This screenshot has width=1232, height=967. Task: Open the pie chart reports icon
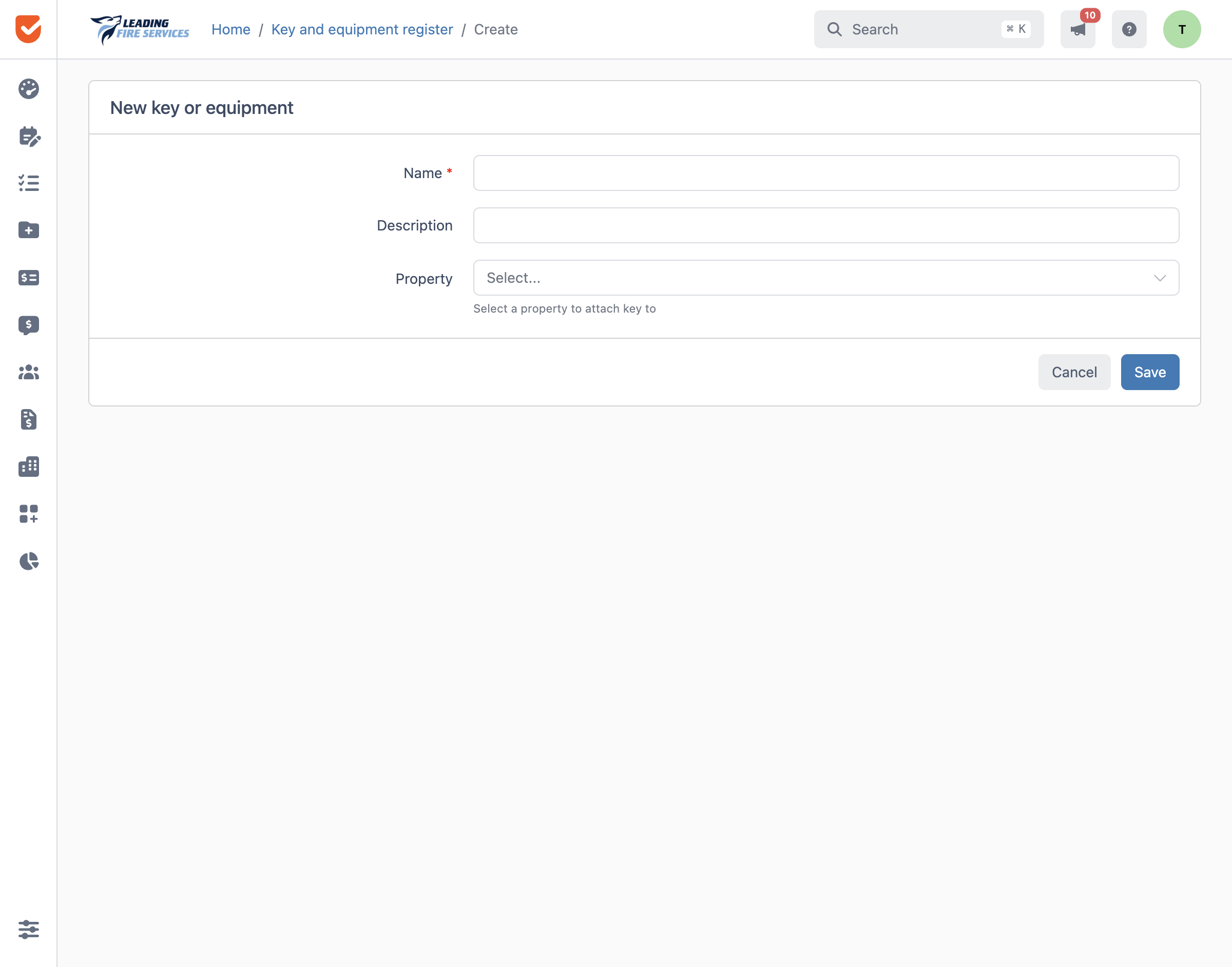[28, 561]
